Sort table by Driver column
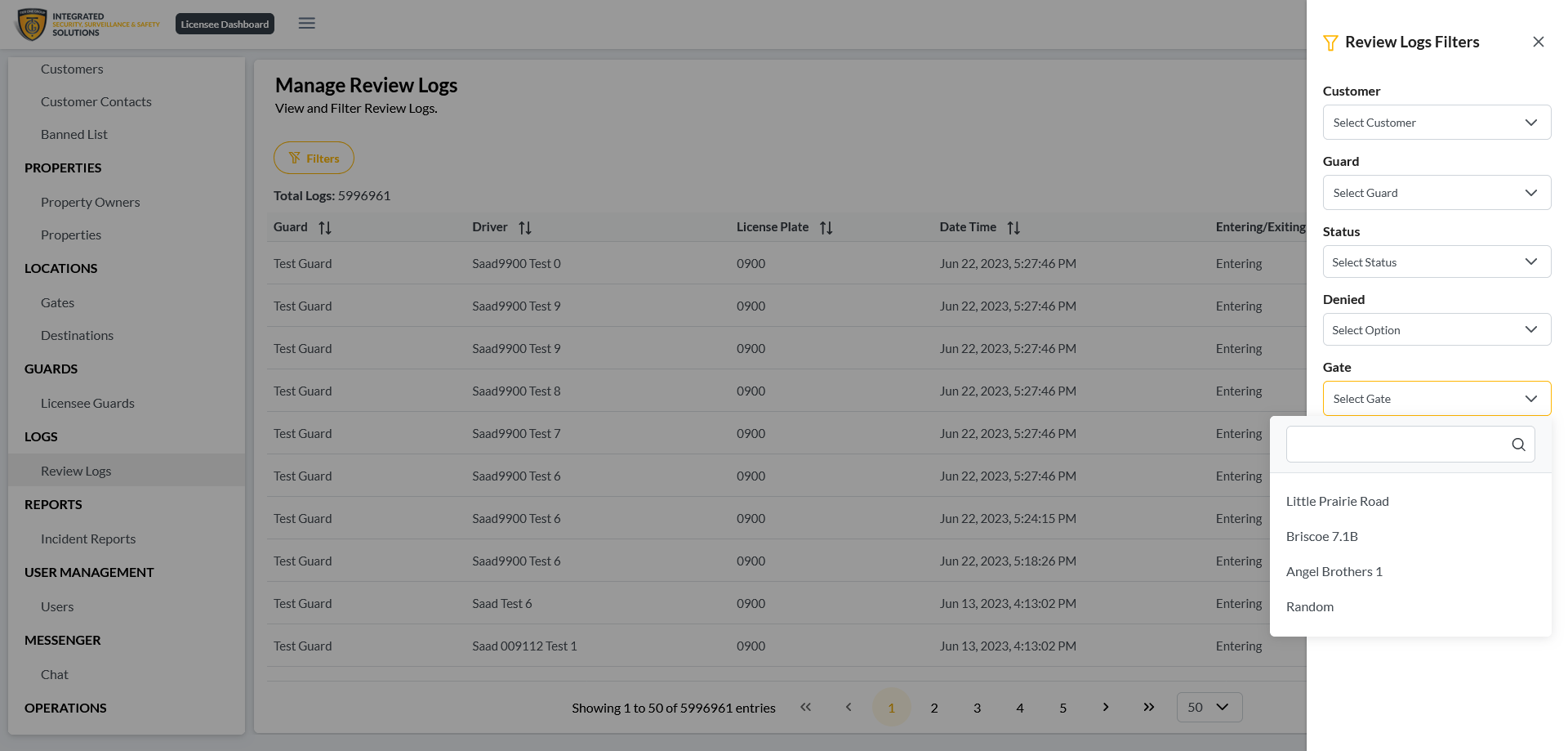The height and width of the screenshot is (751, 1568). (525, 228)
